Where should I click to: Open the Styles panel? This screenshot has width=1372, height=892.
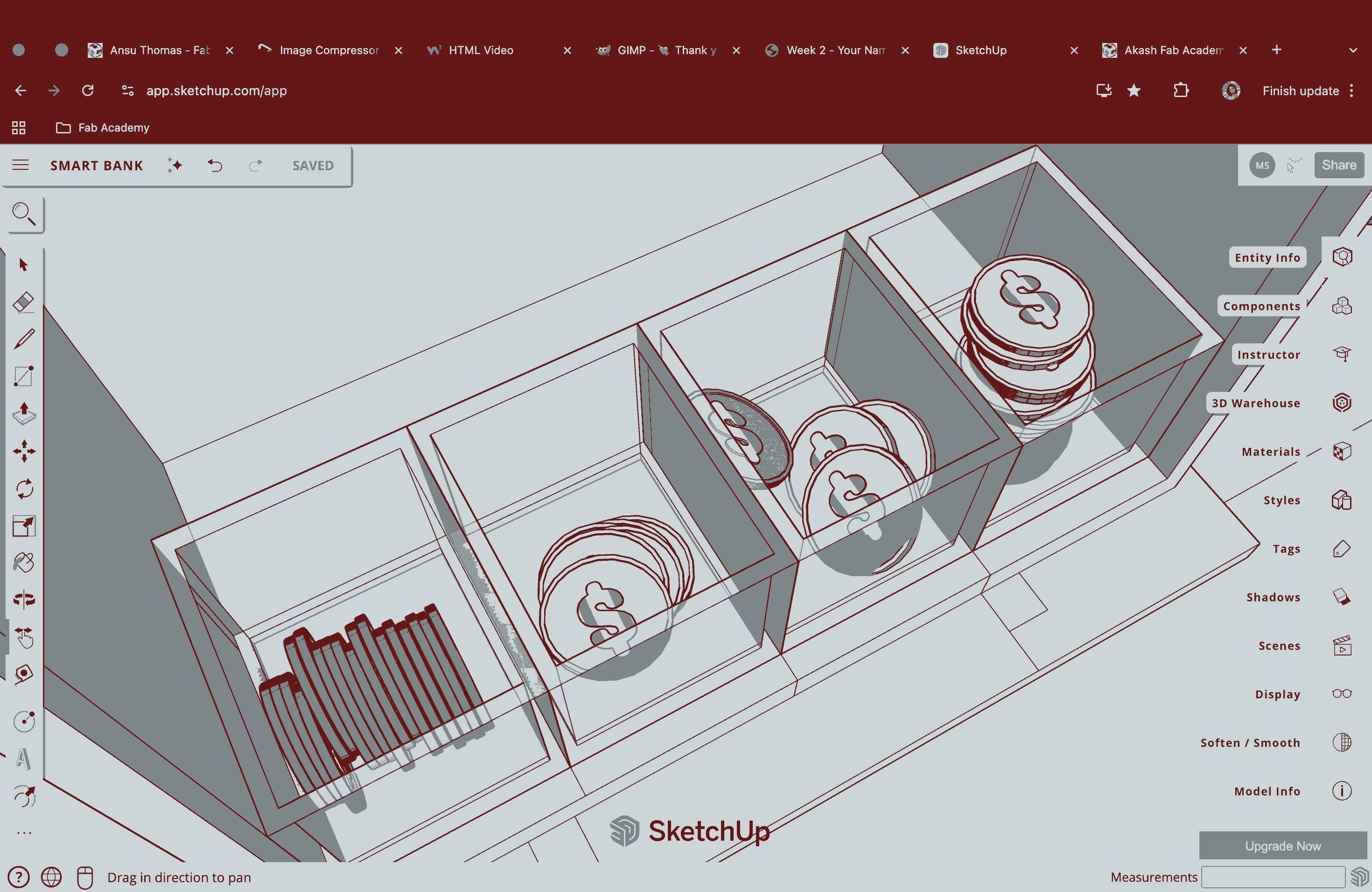click(x=1342, y=500)
